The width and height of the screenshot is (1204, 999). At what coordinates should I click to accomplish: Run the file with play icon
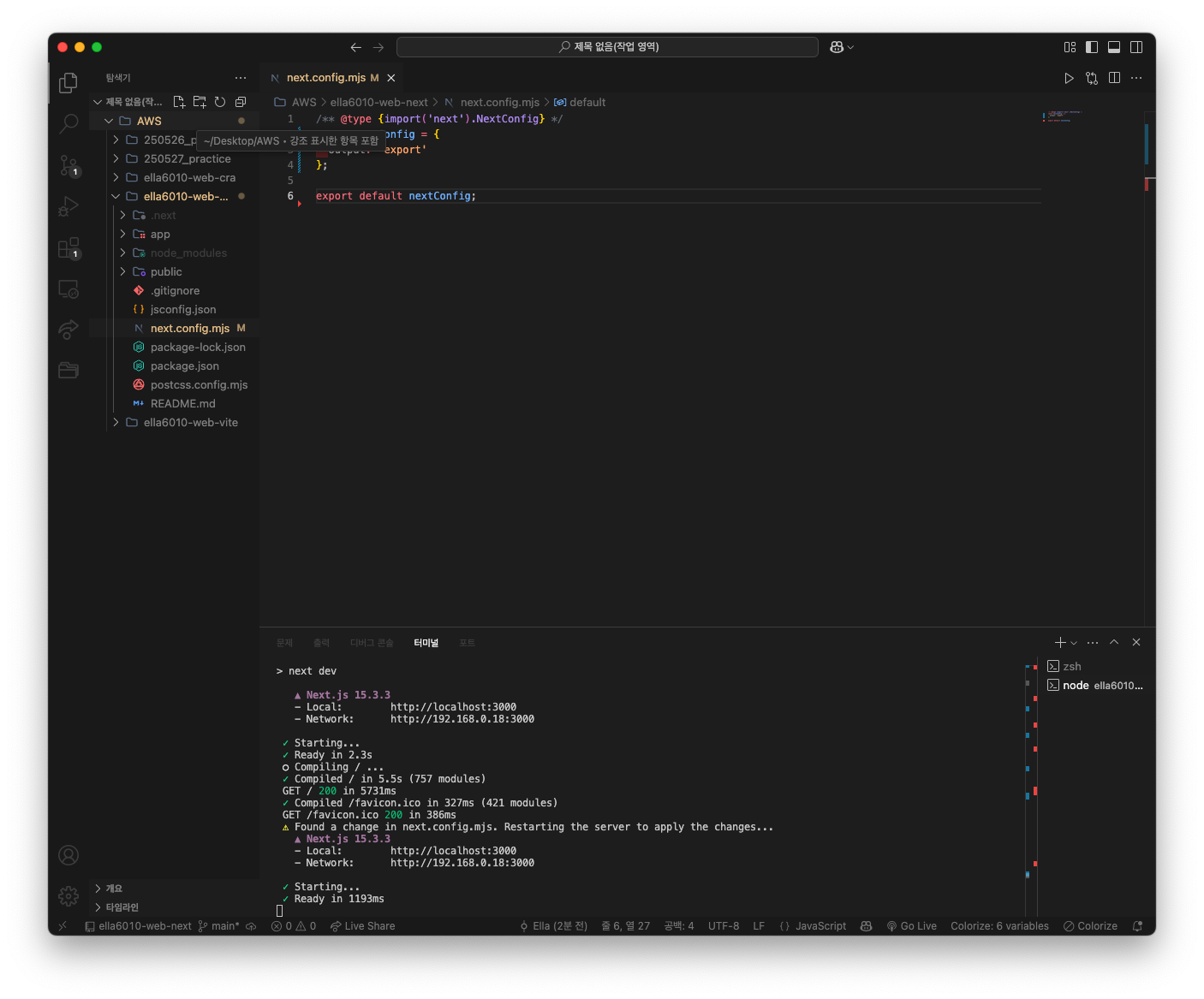click(x=1069, y=78)
